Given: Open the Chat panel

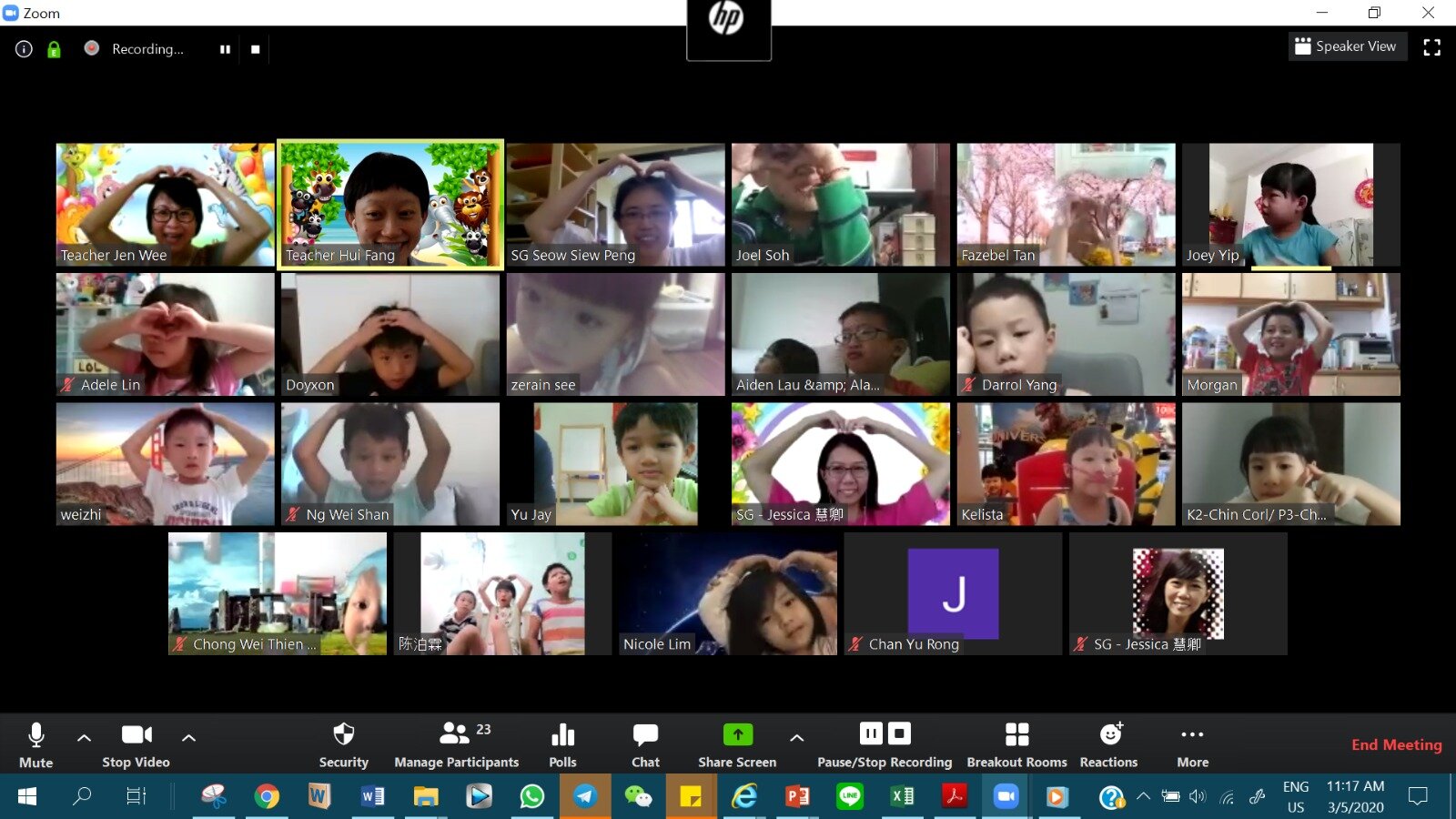Looking at the screenshot, I should click(645, 745).
